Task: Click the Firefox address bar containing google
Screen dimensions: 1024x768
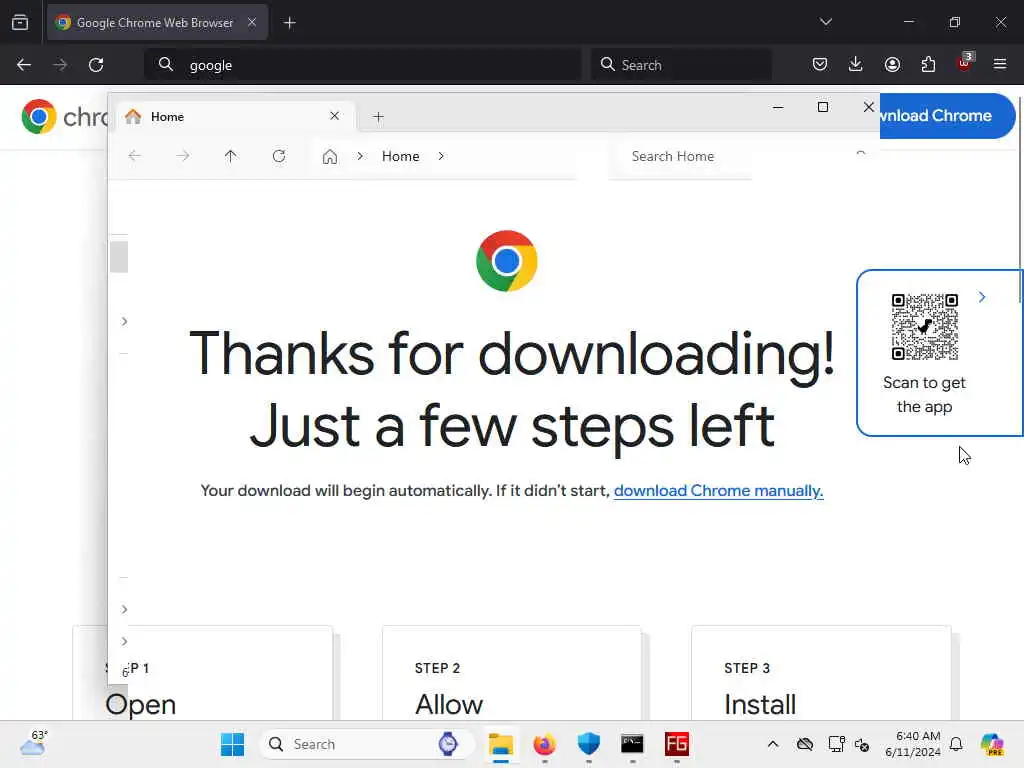Action: 363,65
